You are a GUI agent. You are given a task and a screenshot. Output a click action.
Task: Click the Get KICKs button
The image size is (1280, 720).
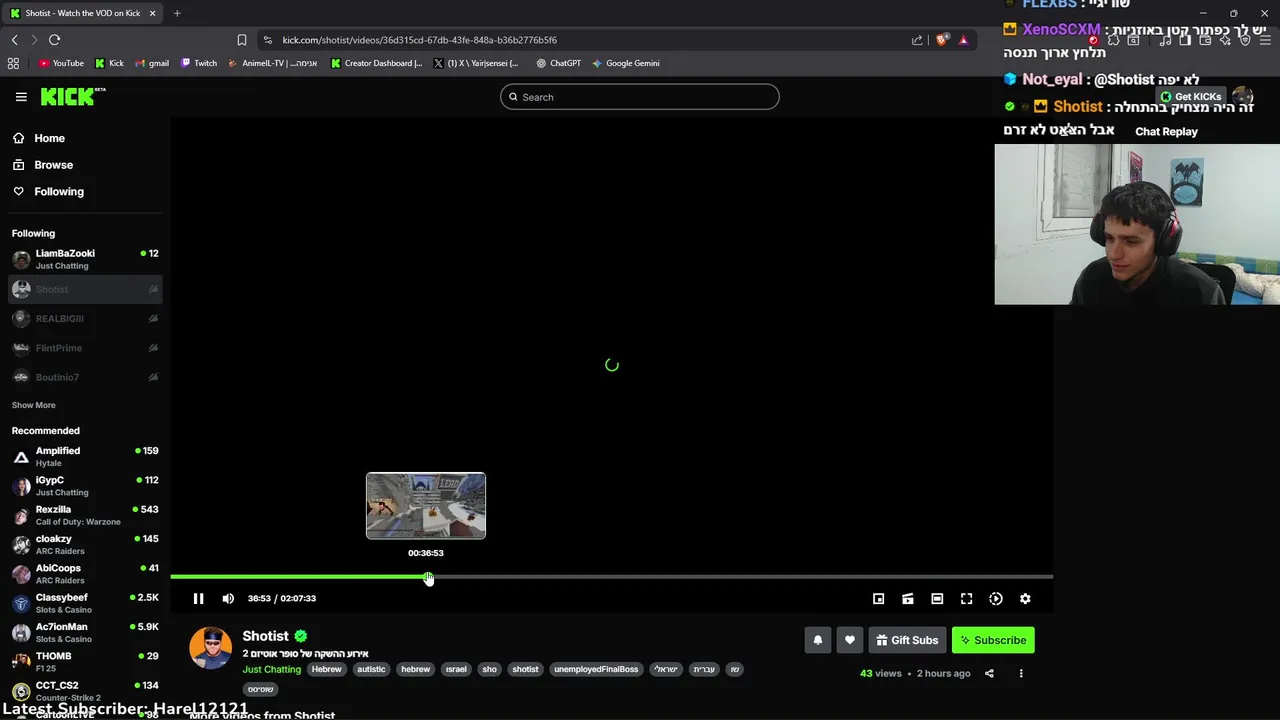pos(1191,97)
